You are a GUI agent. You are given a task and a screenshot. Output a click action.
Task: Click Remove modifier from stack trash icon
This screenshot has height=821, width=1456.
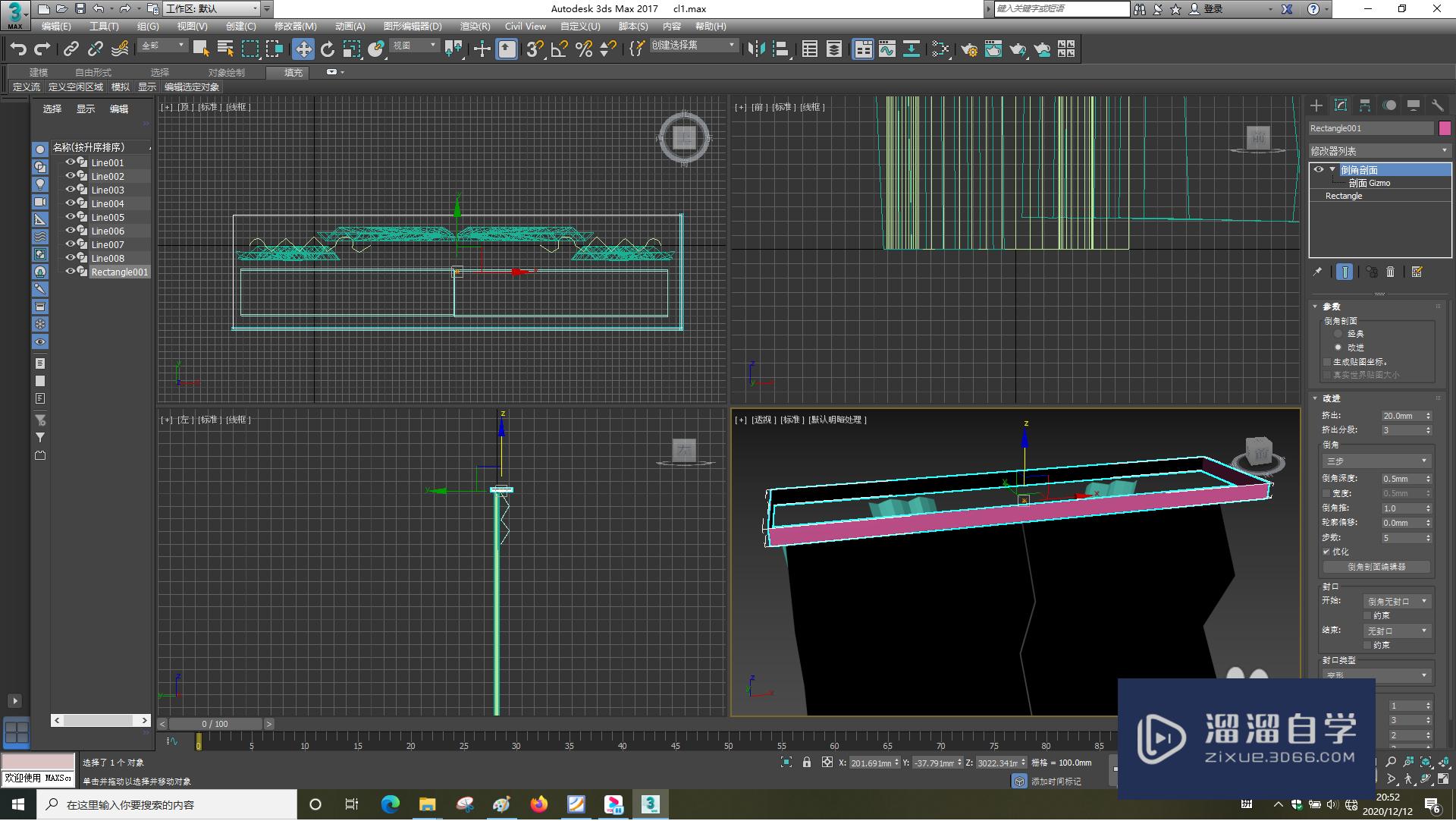(x=1391, y=272)
